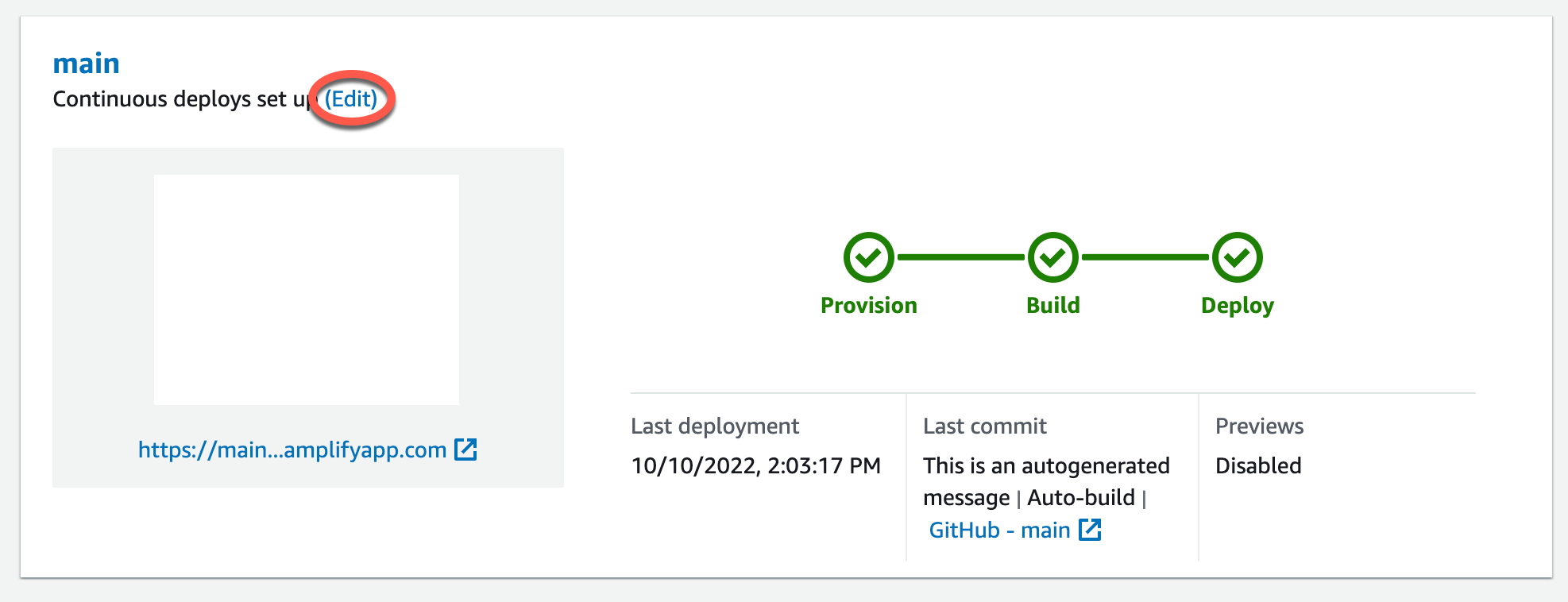Viewport: 1568px width, 602px height.
Task: Click the external link icon beside the amplifyapp.com URL
Action: 467,450
